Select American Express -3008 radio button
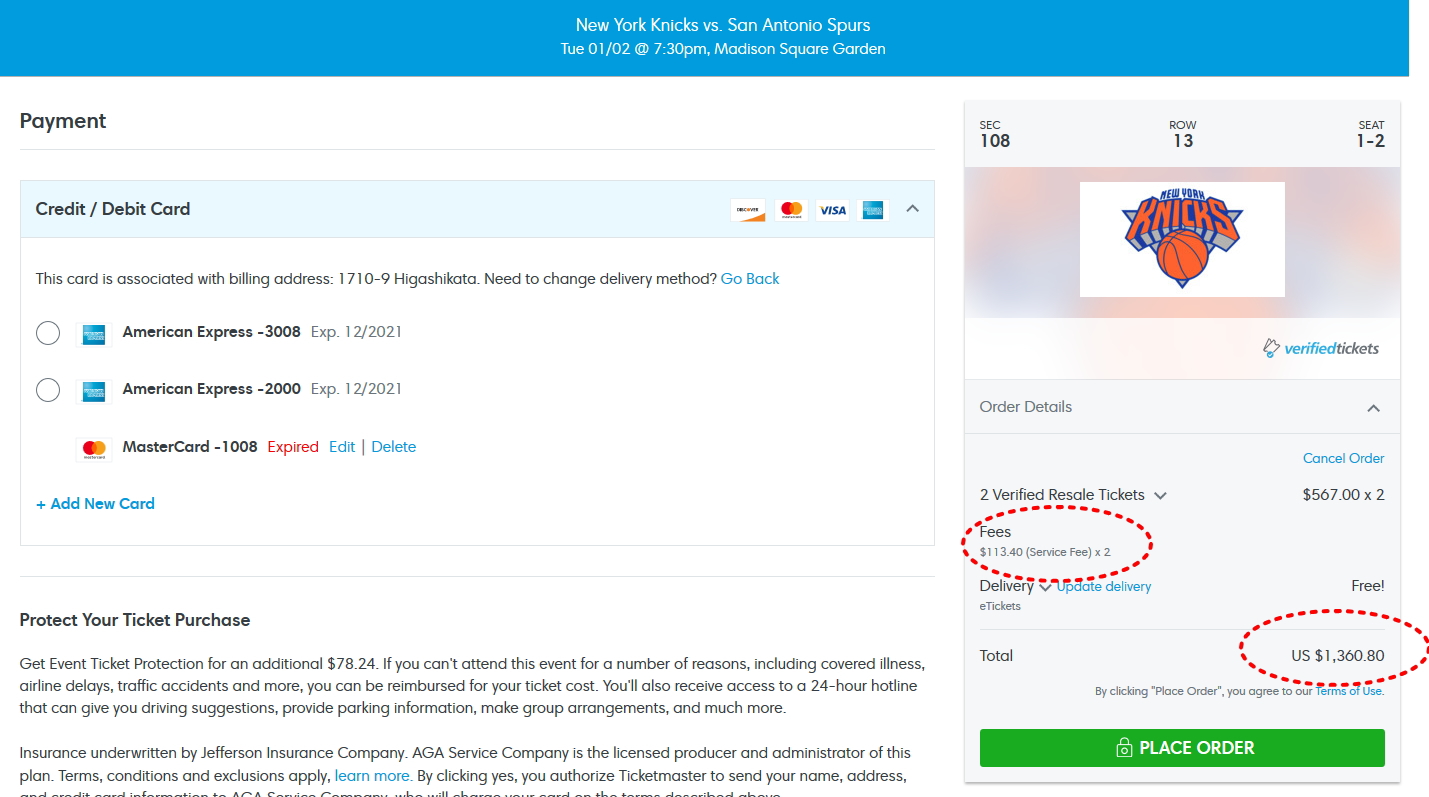This screenshot has height=797, width=1429. [x=48, y=333]
